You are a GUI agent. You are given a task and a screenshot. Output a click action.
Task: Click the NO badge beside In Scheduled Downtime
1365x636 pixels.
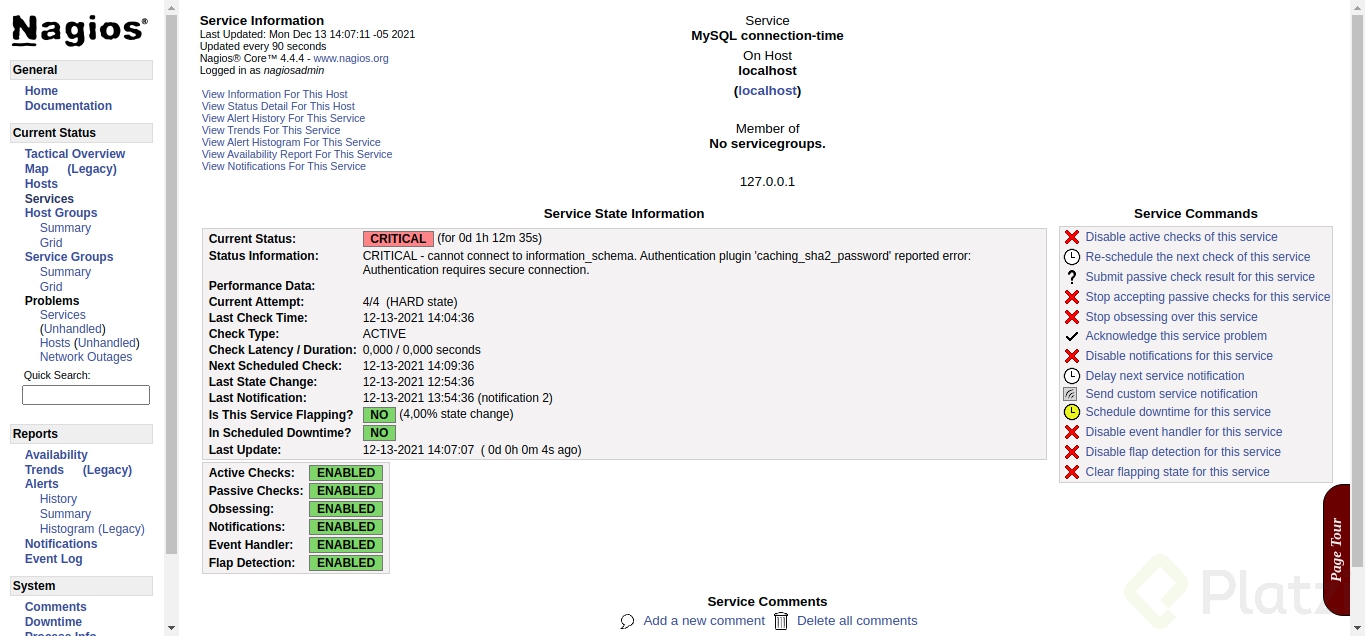379,433
